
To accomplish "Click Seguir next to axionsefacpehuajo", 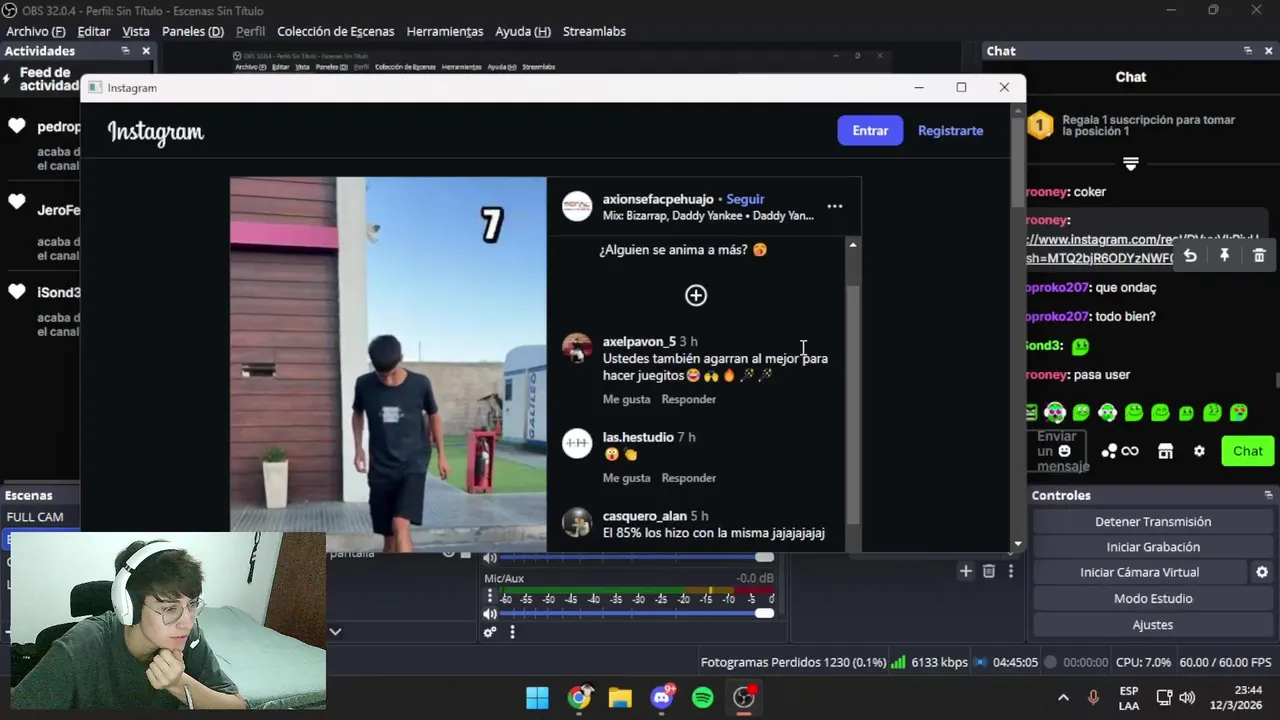I will point(745,199).
